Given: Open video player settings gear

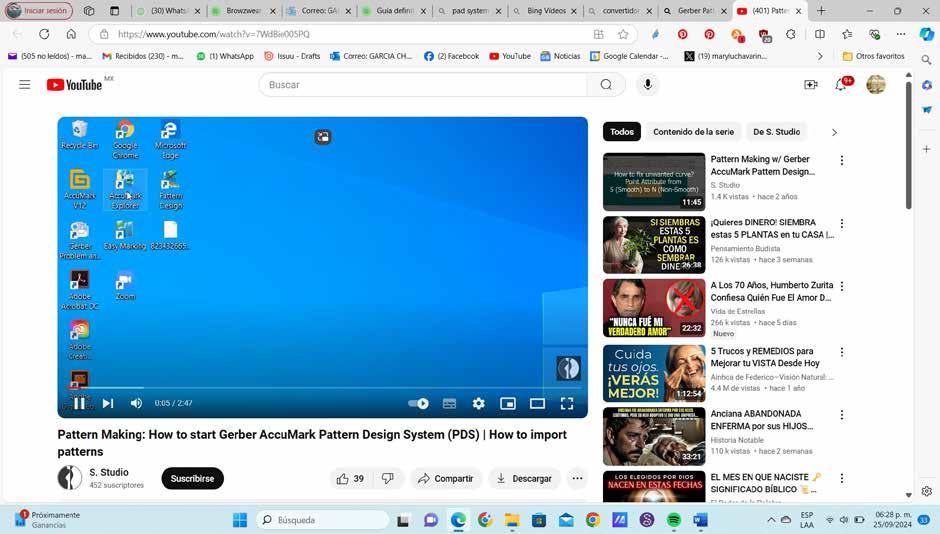Looking at the screenshot, I should (x=478, y=403).
